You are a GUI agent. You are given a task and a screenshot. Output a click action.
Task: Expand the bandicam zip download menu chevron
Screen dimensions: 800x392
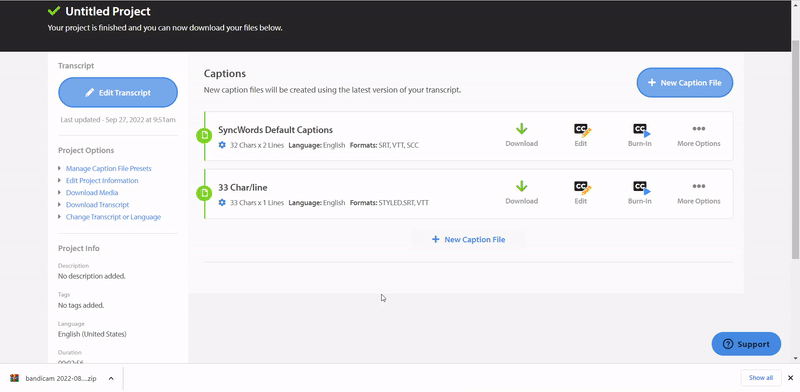click(x=111, y=378)
